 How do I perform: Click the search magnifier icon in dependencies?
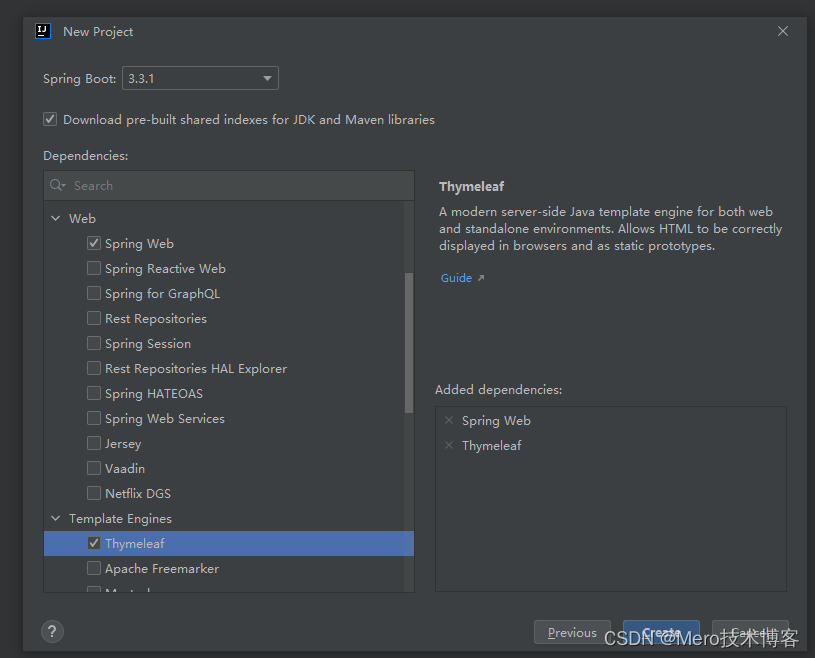tap(57, 185)
